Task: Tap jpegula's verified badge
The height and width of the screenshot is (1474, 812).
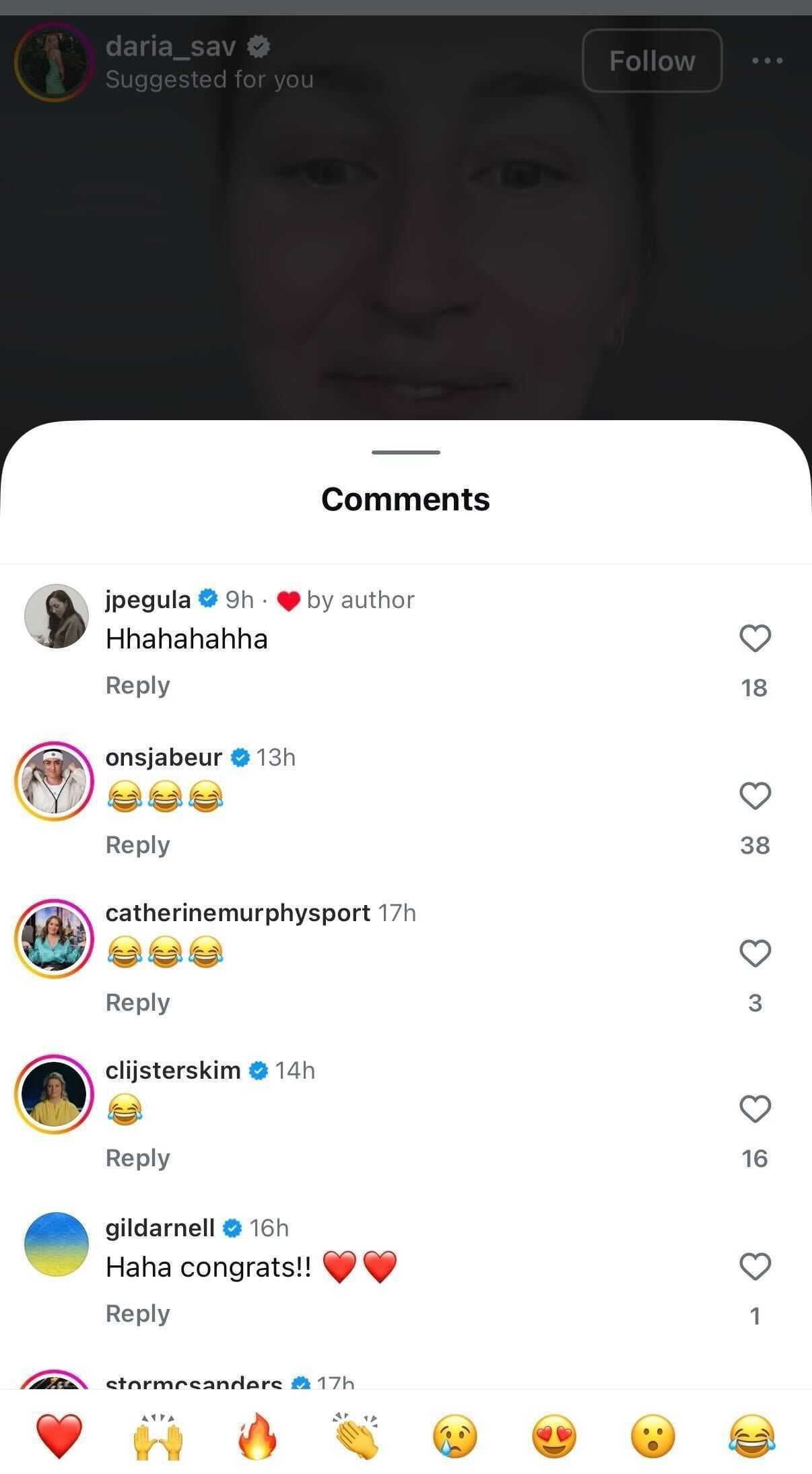Action: pyautogui.click(x=209, y=598)
